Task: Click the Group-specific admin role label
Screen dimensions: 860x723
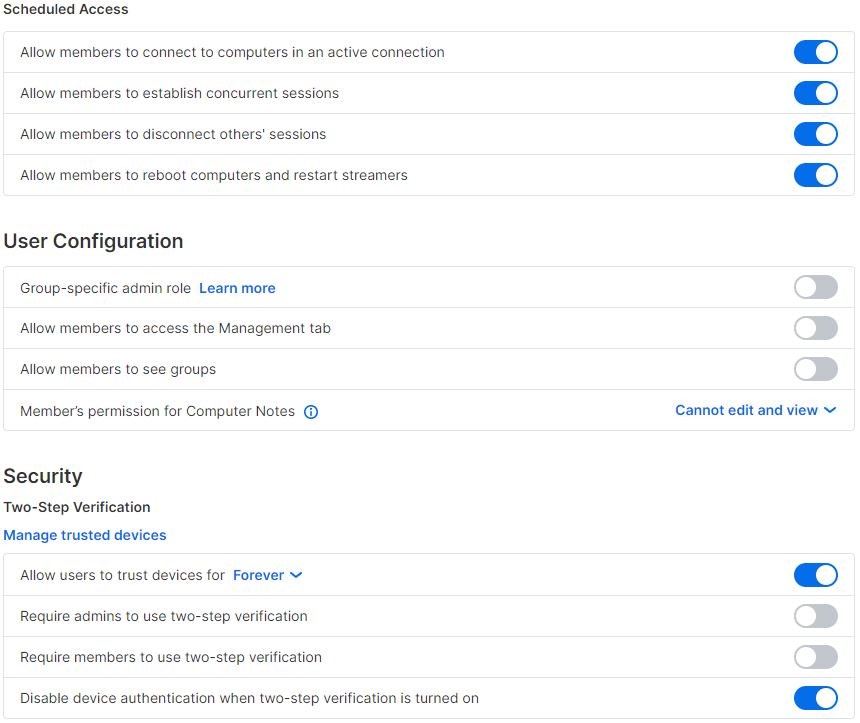Action: pos(105,288)
